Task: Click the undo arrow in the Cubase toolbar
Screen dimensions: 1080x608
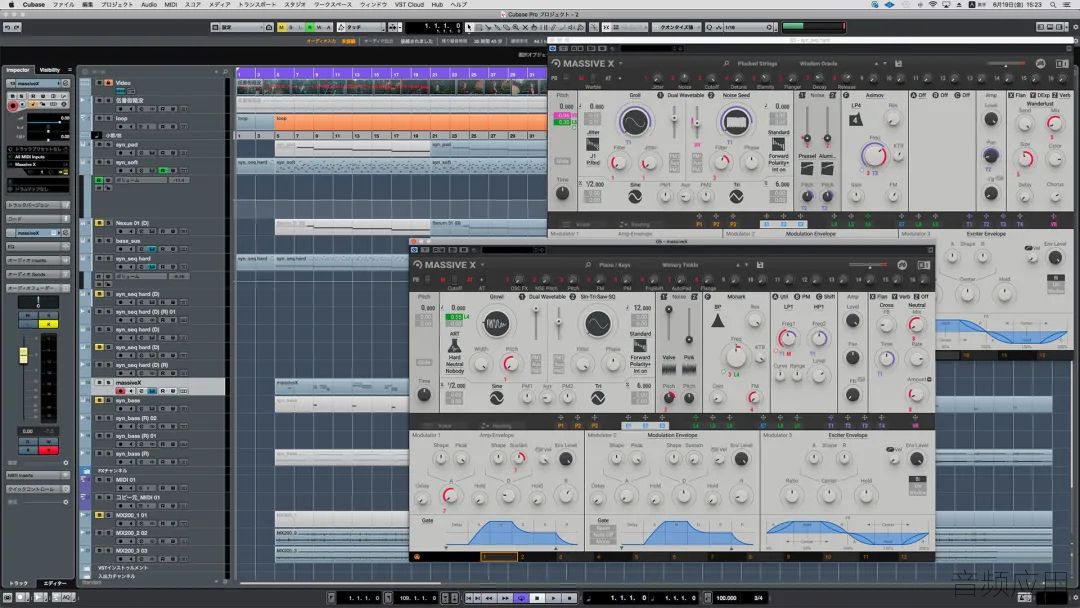Action: [x=7, y=28]
